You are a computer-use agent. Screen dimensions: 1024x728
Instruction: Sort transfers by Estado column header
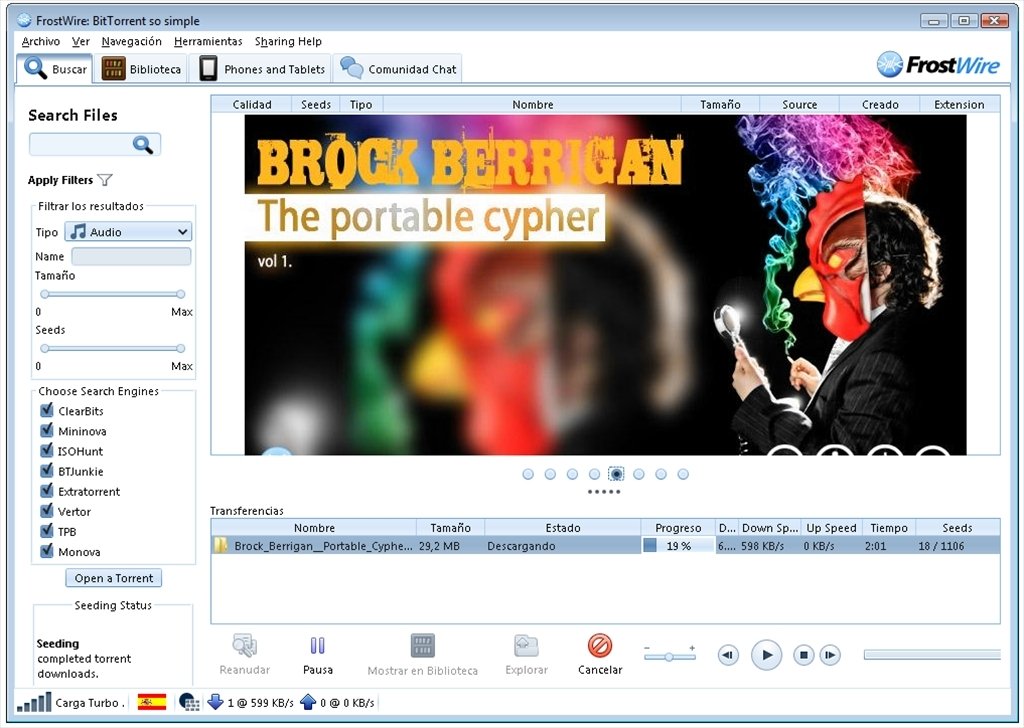tap(562, 528)
